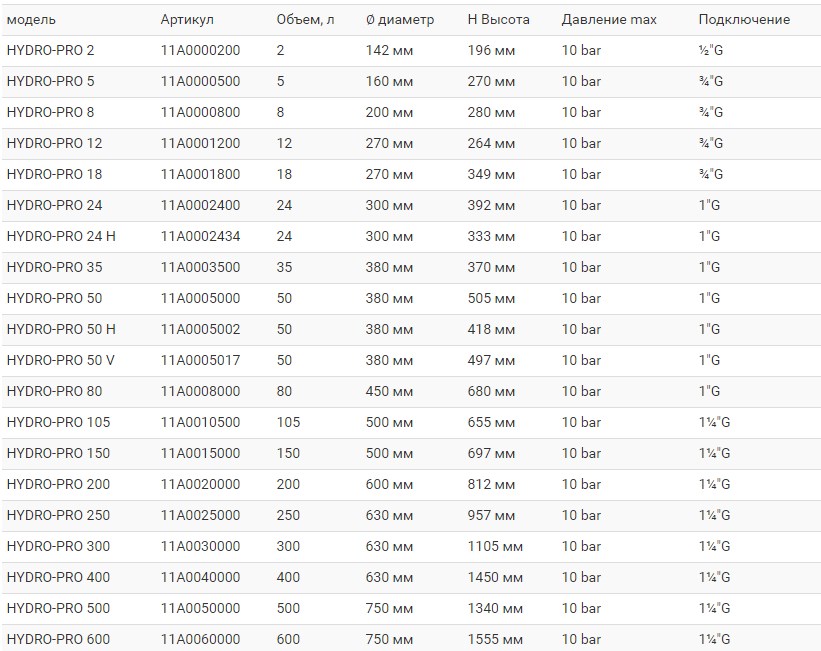Click article number 11A0010500
The width and height of the screenshot is (821, 651).
point(201,422)
